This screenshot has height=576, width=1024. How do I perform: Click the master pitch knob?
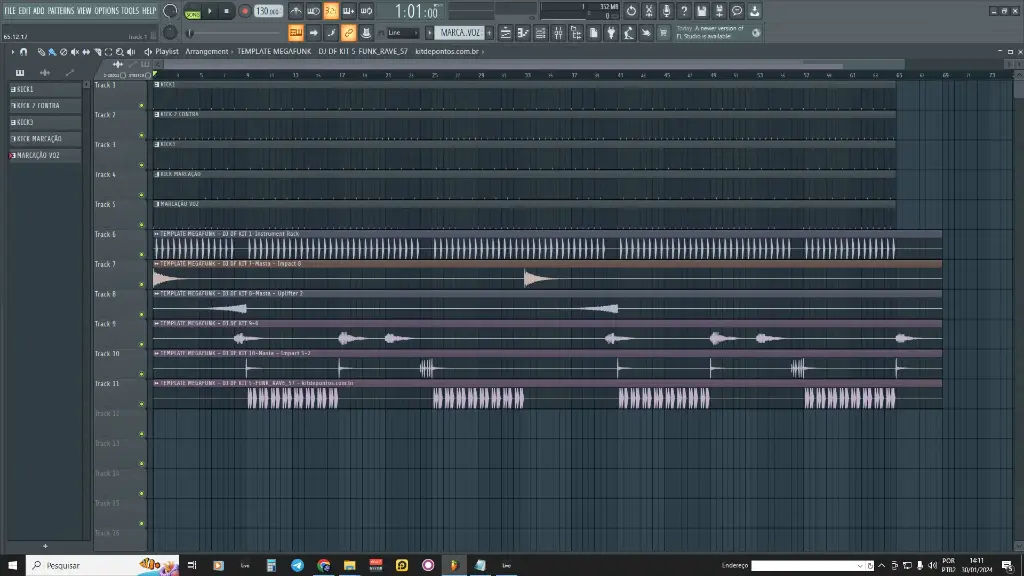point(170,33)
